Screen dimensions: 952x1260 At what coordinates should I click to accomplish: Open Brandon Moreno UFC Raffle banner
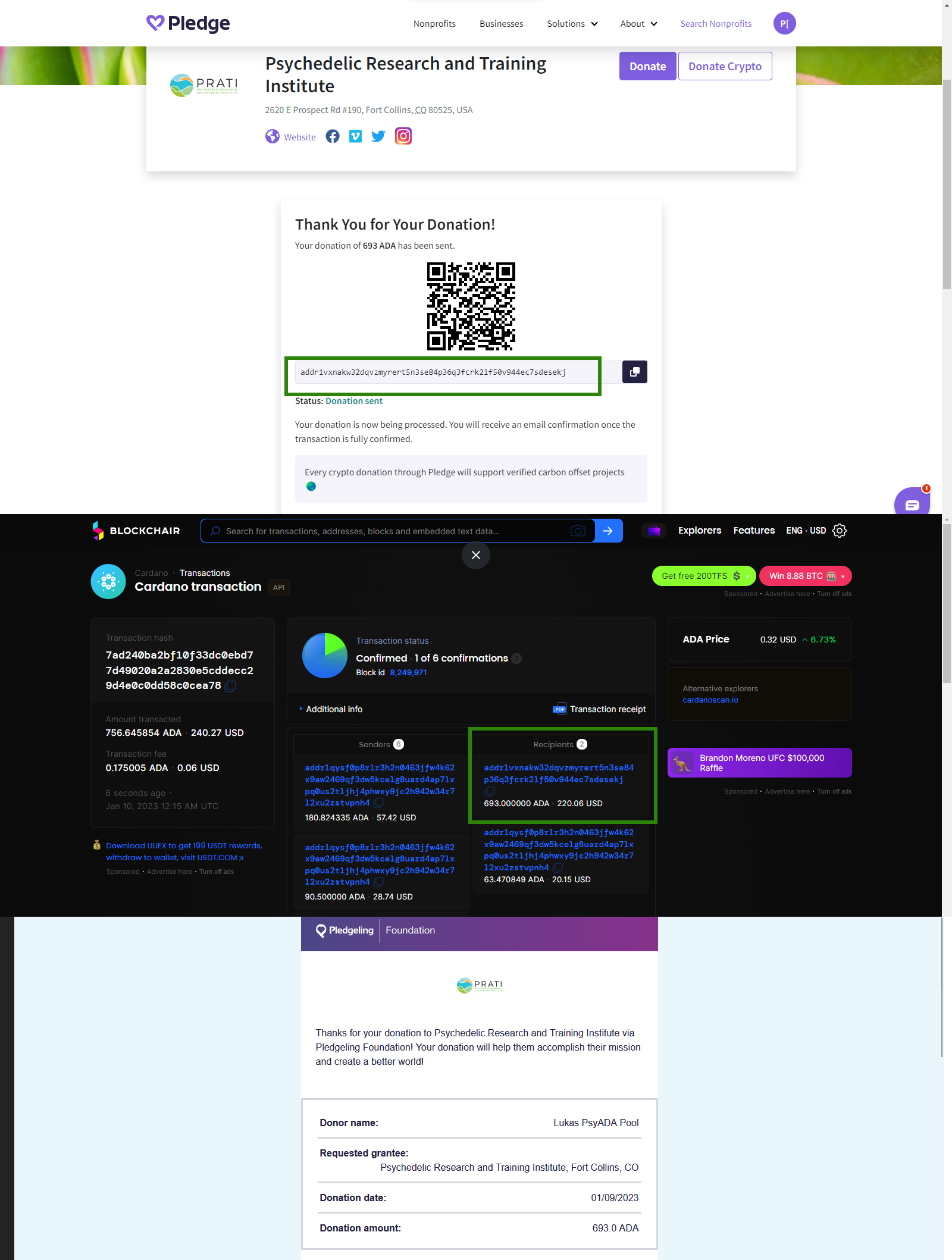click(760, 763)
